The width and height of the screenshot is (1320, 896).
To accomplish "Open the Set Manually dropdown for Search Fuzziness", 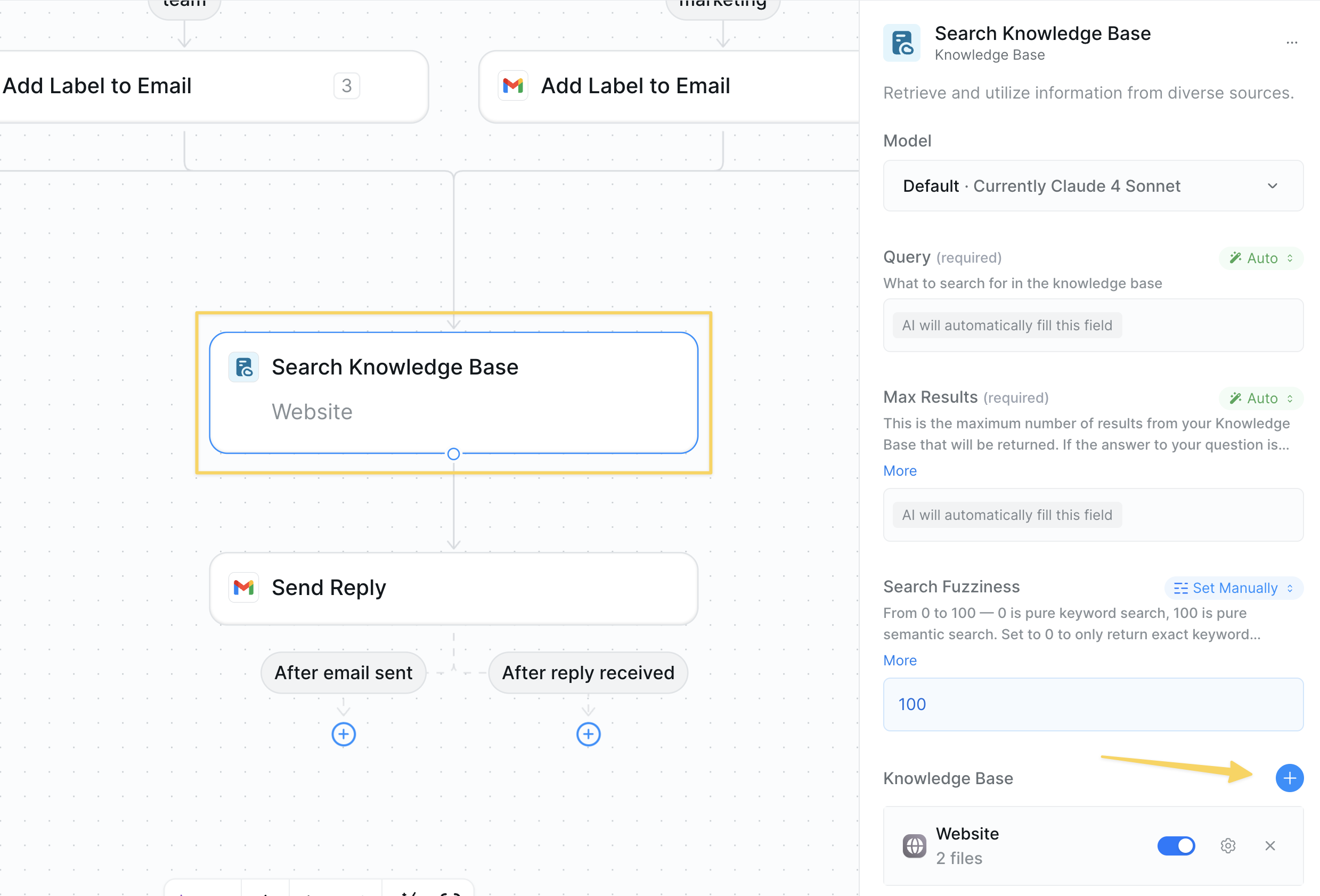I will pos(1233,588).
